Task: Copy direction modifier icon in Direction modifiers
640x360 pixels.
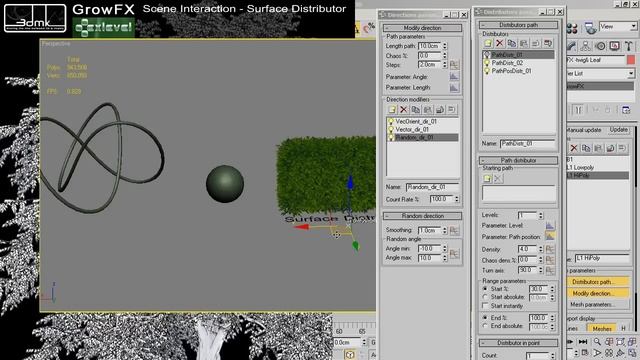Action: click(x=416, y=109)
